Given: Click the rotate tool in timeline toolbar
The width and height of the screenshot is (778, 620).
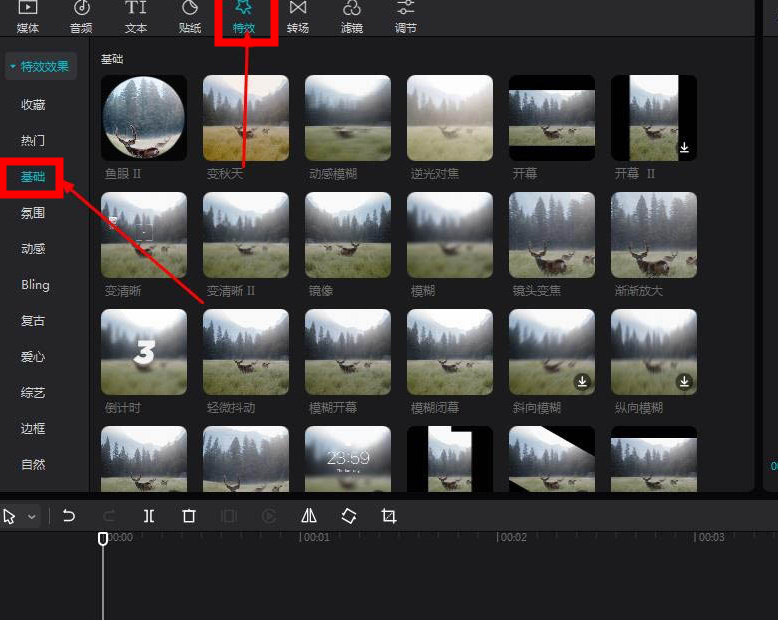Looking at the screenshot, I should point(349,516).
